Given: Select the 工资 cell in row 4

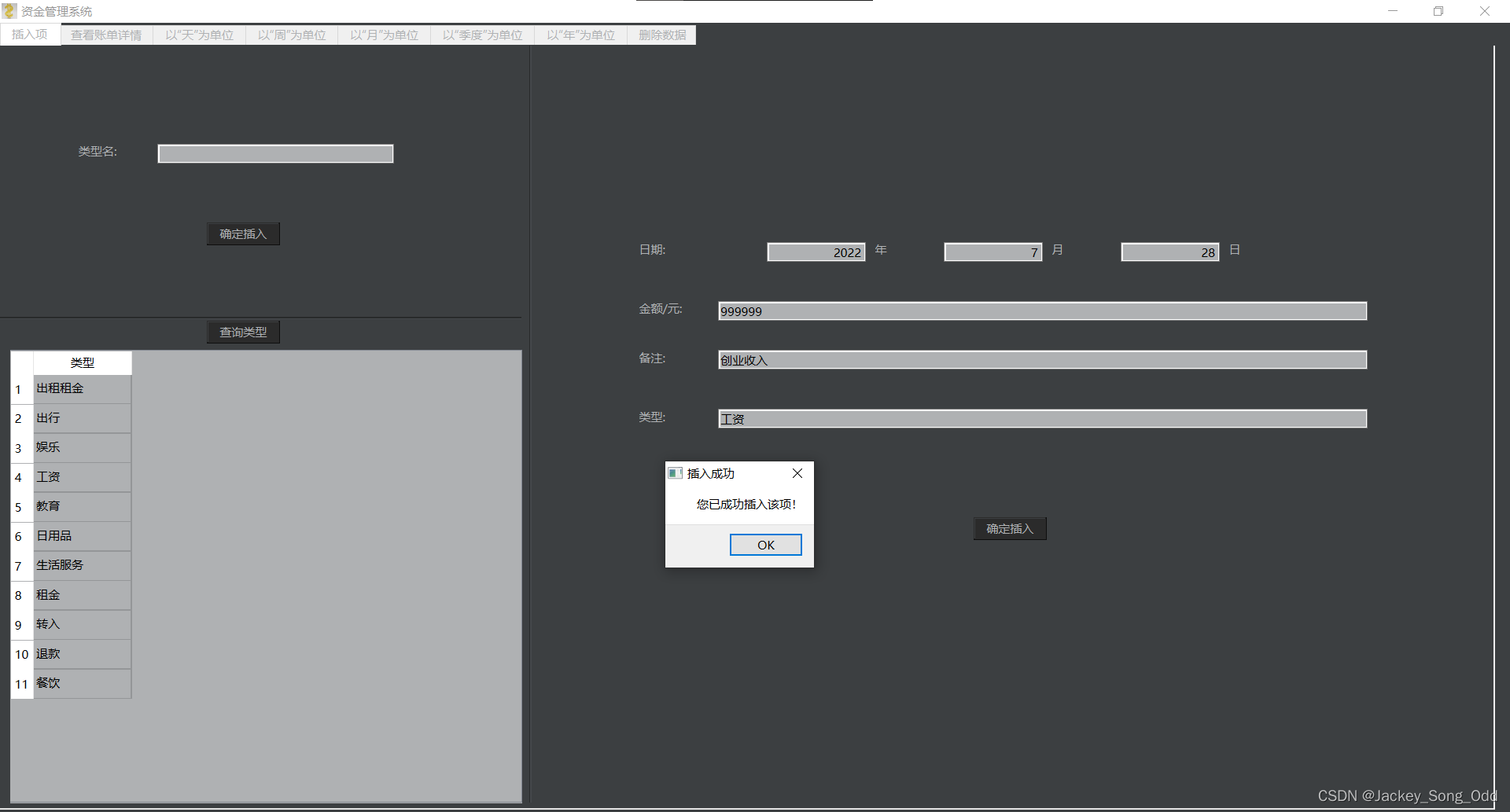Looking at the screenshot, I should pos(83,477).
